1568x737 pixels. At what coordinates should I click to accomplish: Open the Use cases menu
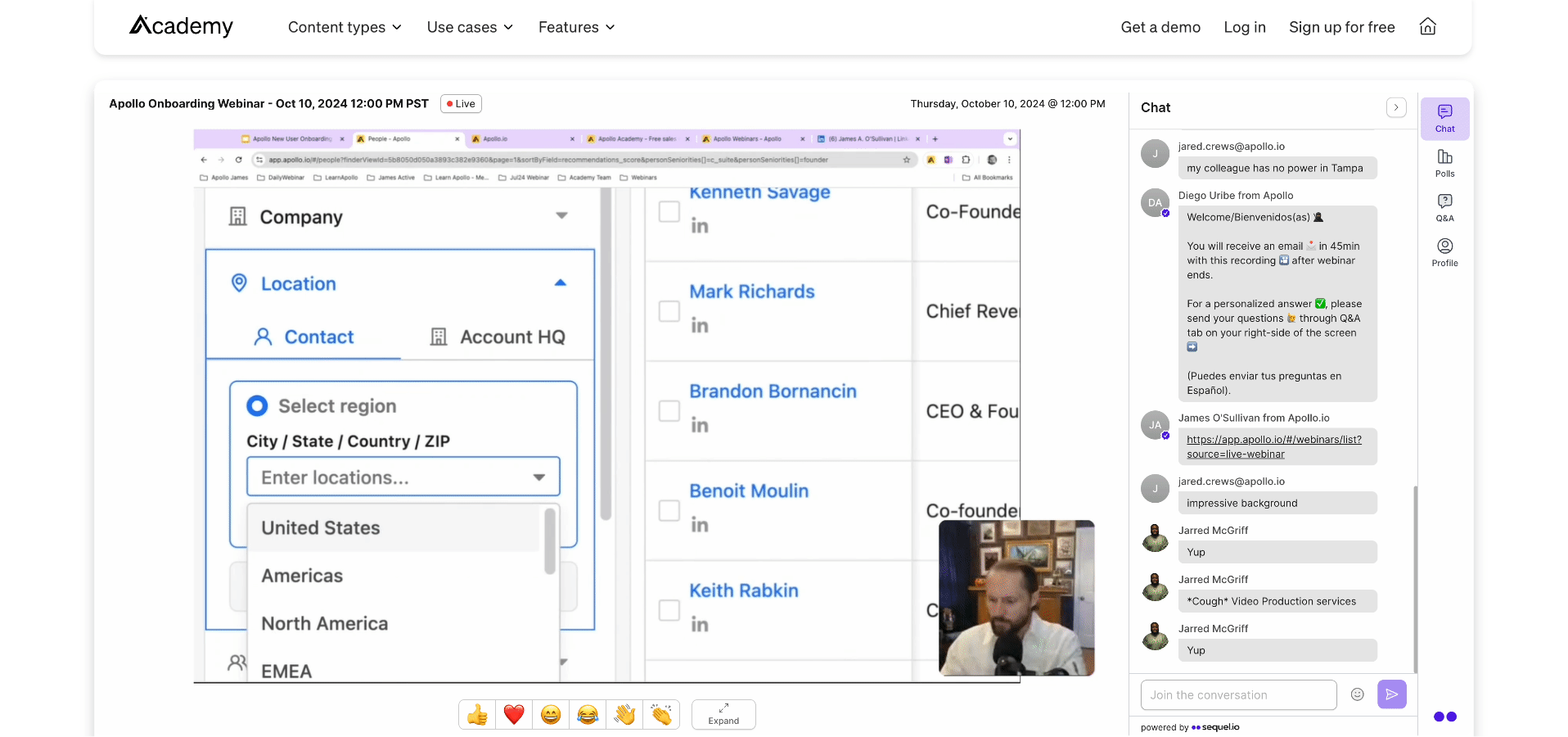470,27
